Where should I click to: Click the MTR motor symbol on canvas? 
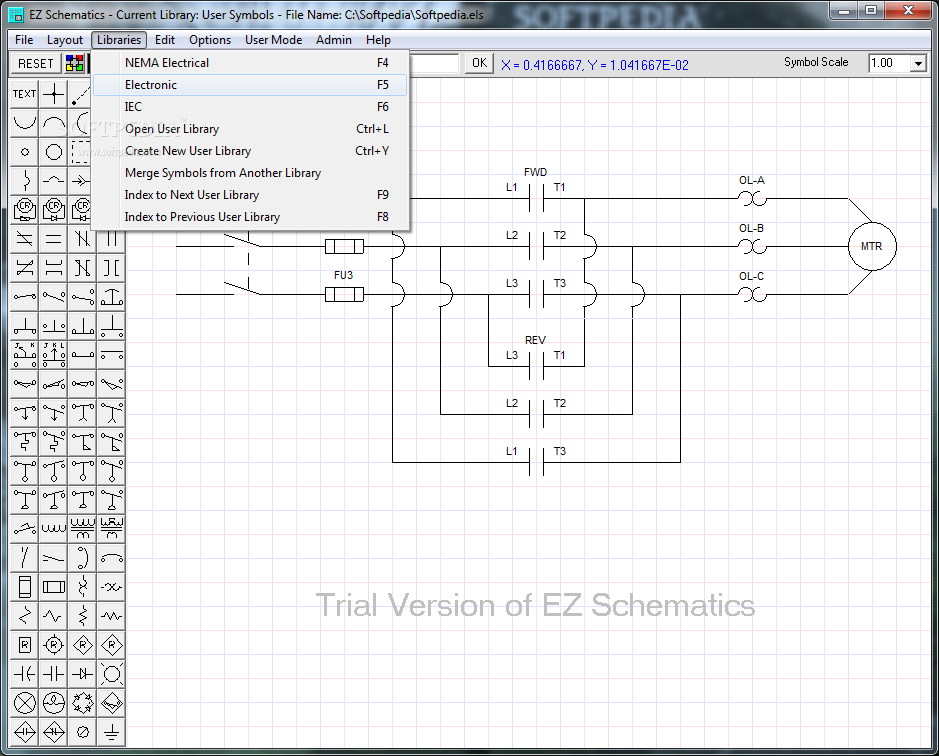(872, 246)
